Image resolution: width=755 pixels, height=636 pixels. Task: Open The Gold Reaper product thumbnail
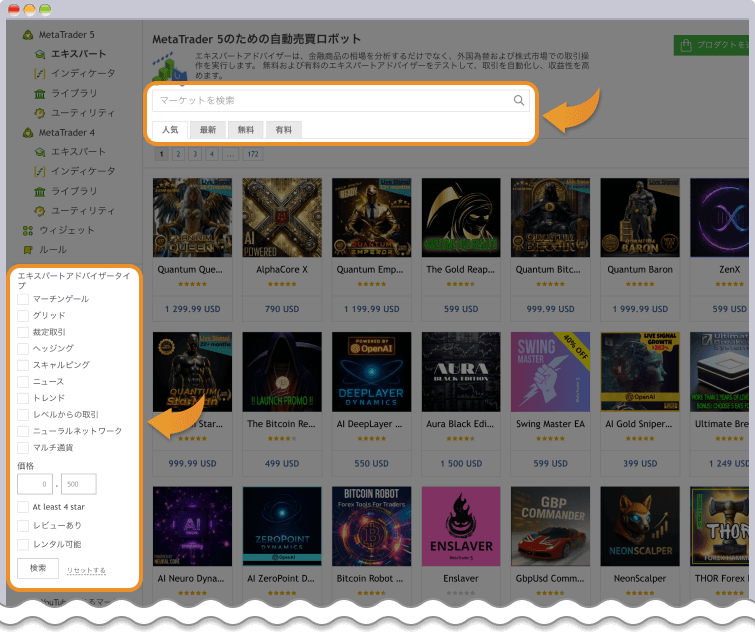tap(461, 218)
